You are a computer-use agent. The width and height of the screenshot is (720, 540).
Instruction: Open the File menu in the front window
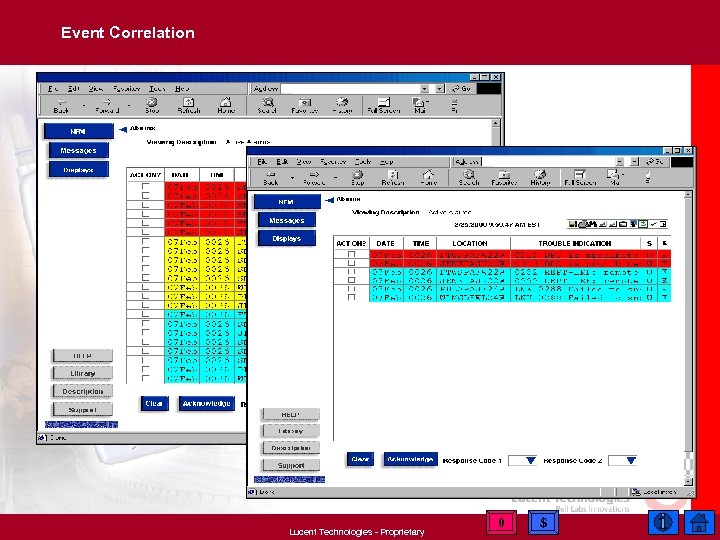click(x=261, y=161)
